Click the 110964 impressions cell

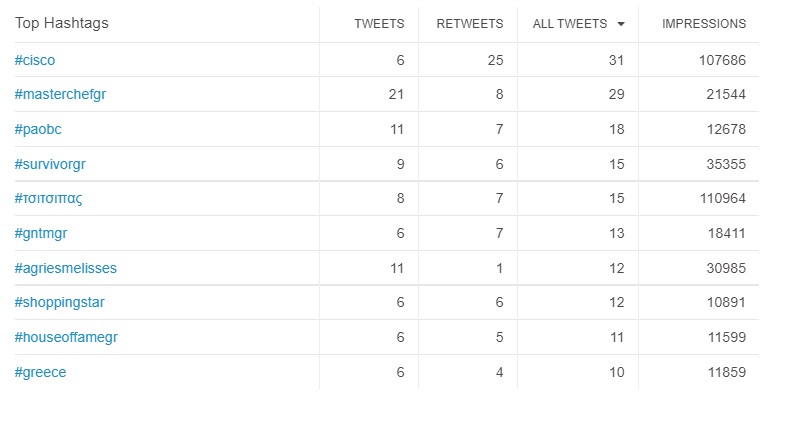pyautogui.click(x=720, y=198)
